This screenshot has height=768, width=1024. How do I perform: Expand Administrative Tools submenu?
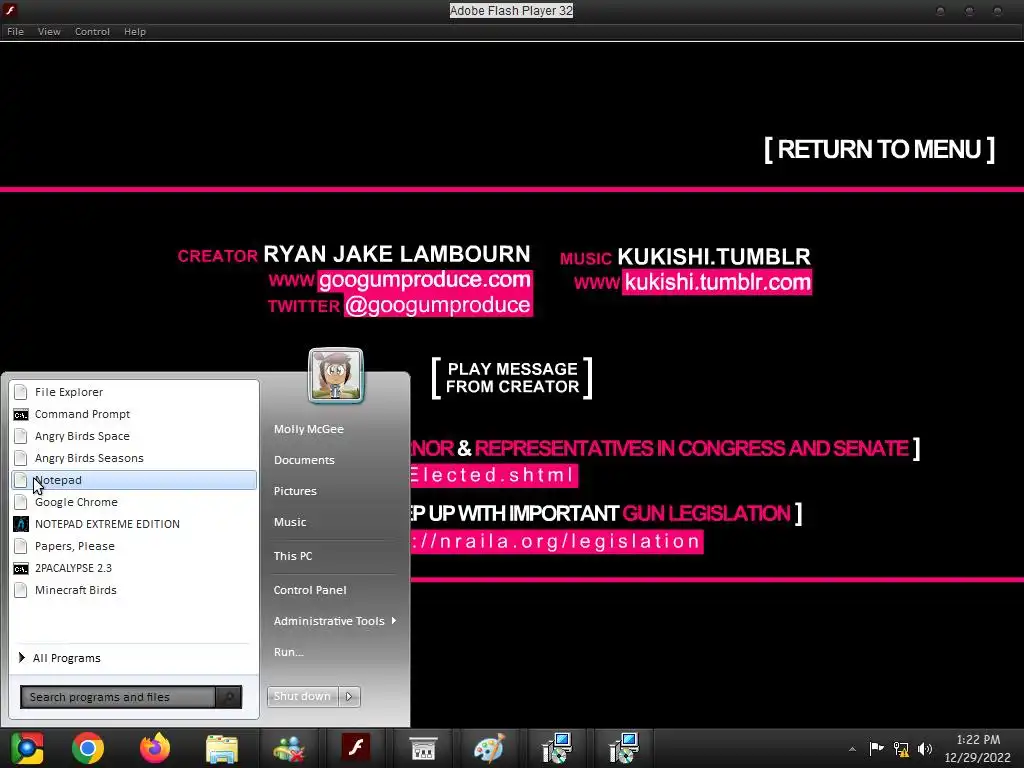tap(334, 621)
